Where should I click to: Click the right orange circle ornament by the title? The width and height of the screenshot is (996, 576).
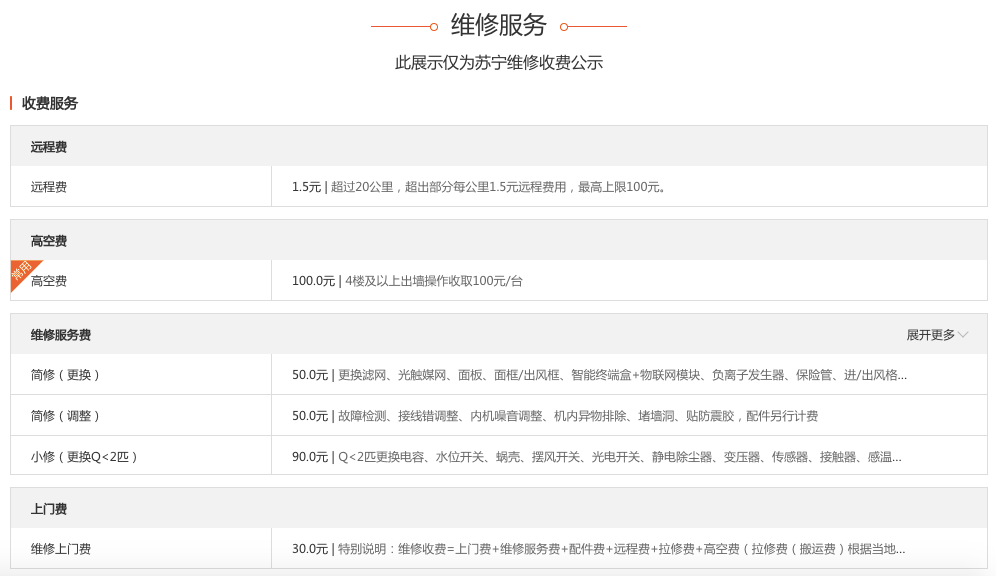pos(564,27)
